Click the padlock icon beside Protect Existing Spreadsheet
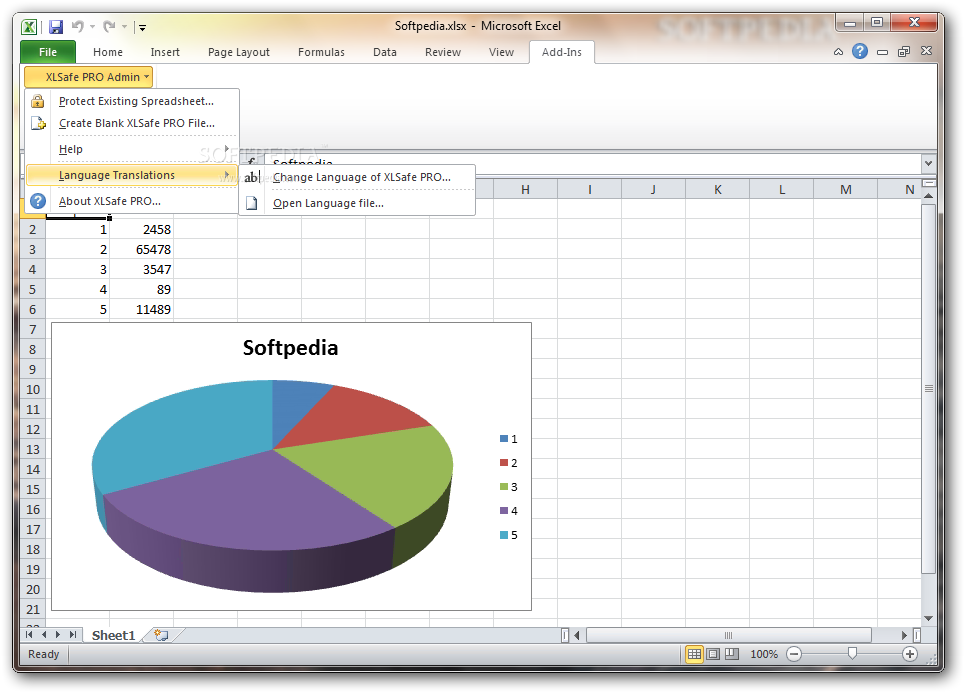 click(x=38, y=101)
